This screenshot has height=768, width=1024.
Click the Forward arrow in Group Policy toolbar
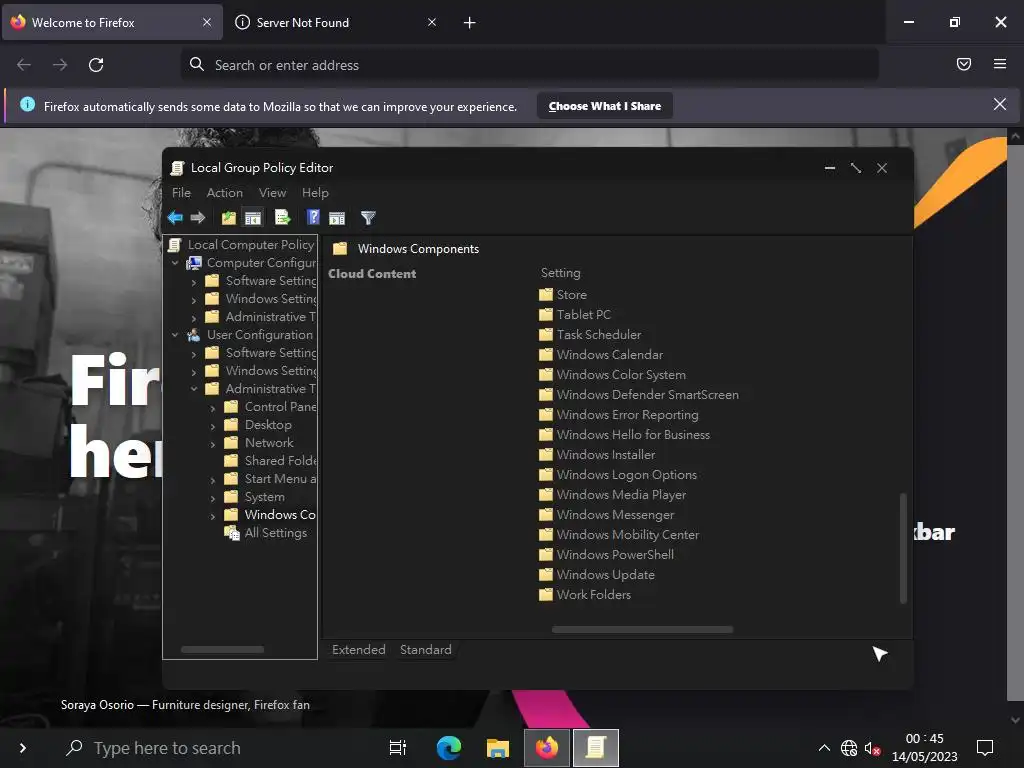(x=198, y=217)
